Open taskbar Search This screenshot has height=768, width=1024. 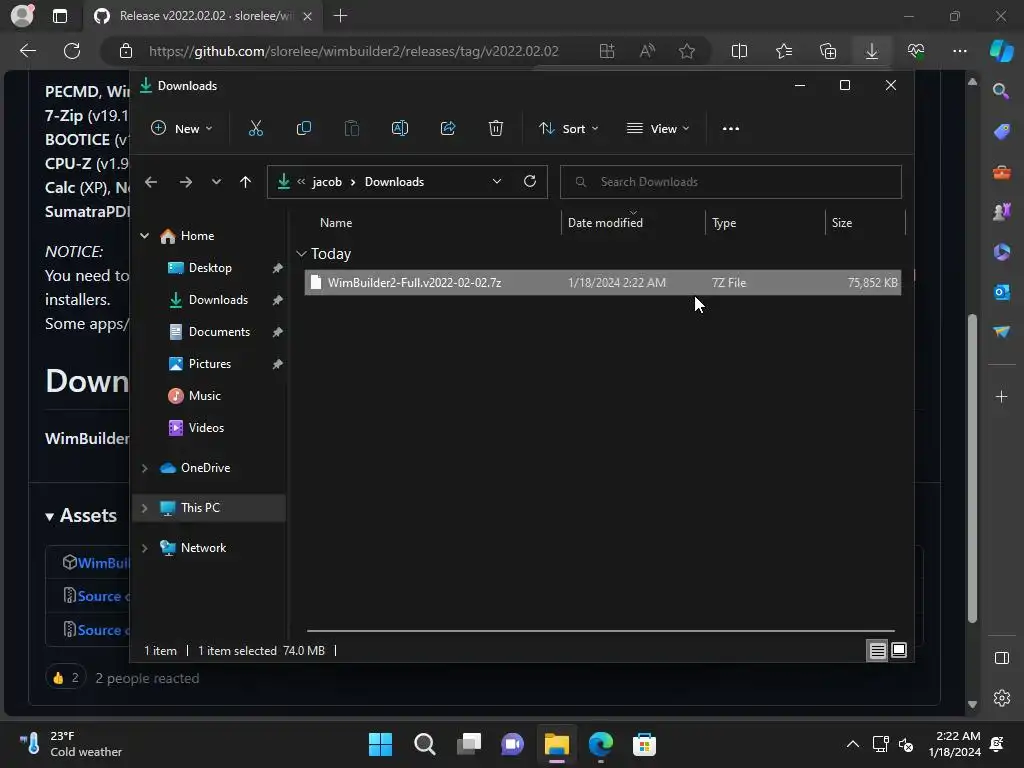click(x=424, y=744)
